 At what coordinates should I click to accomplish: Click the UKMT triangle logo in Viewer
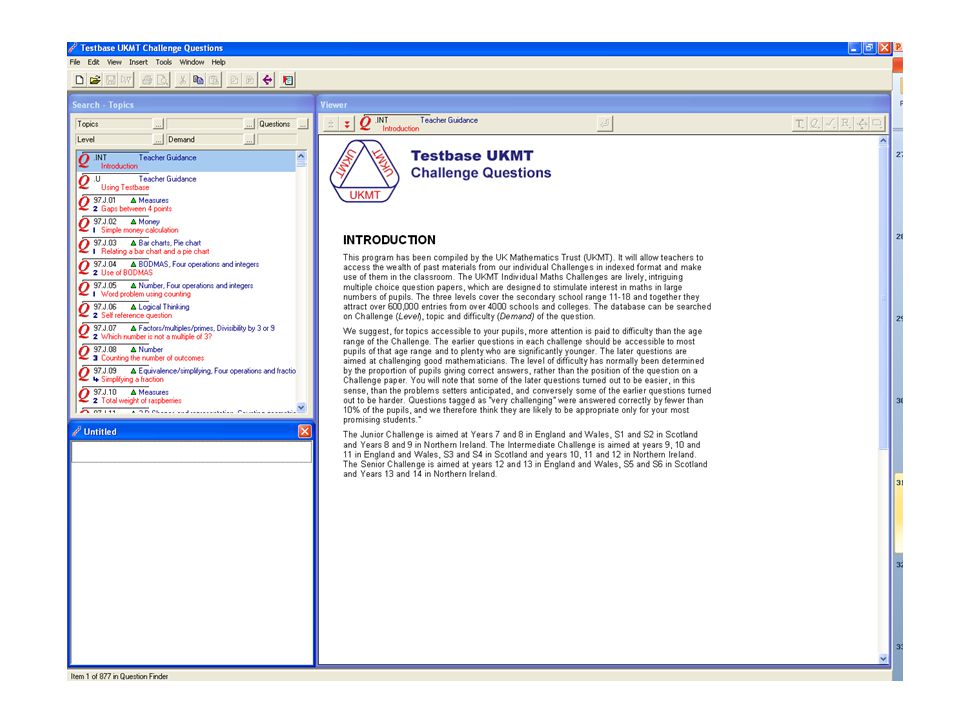[364, 171]
